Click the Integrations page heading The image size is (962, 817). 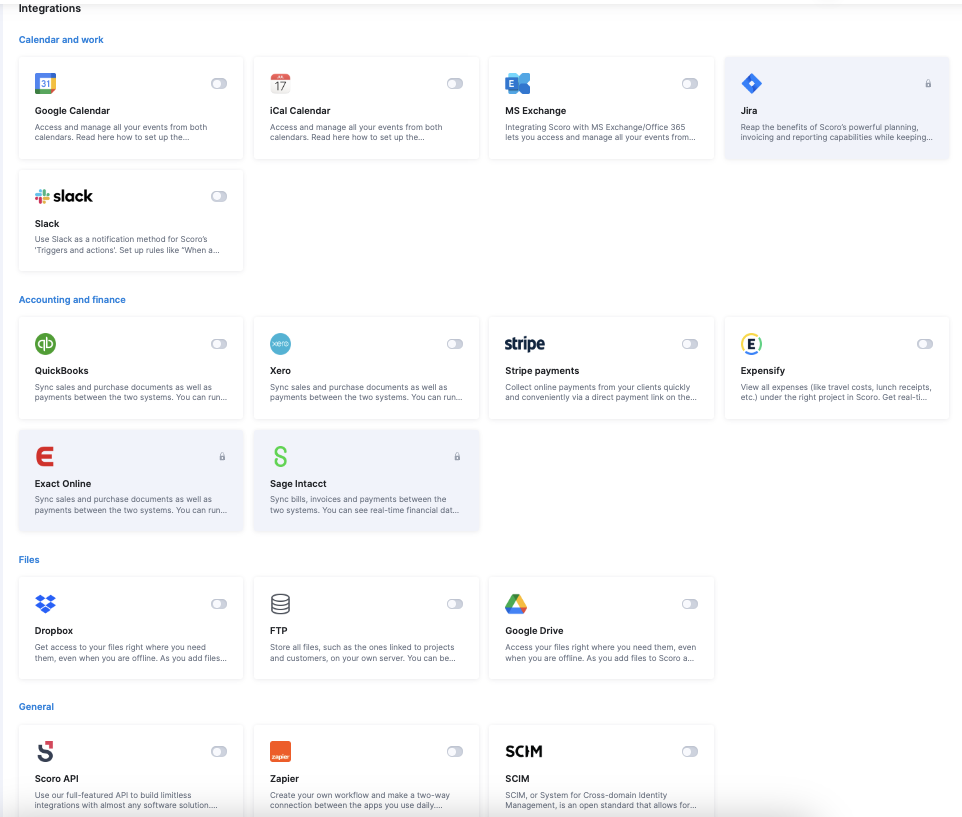click(50, 9)
